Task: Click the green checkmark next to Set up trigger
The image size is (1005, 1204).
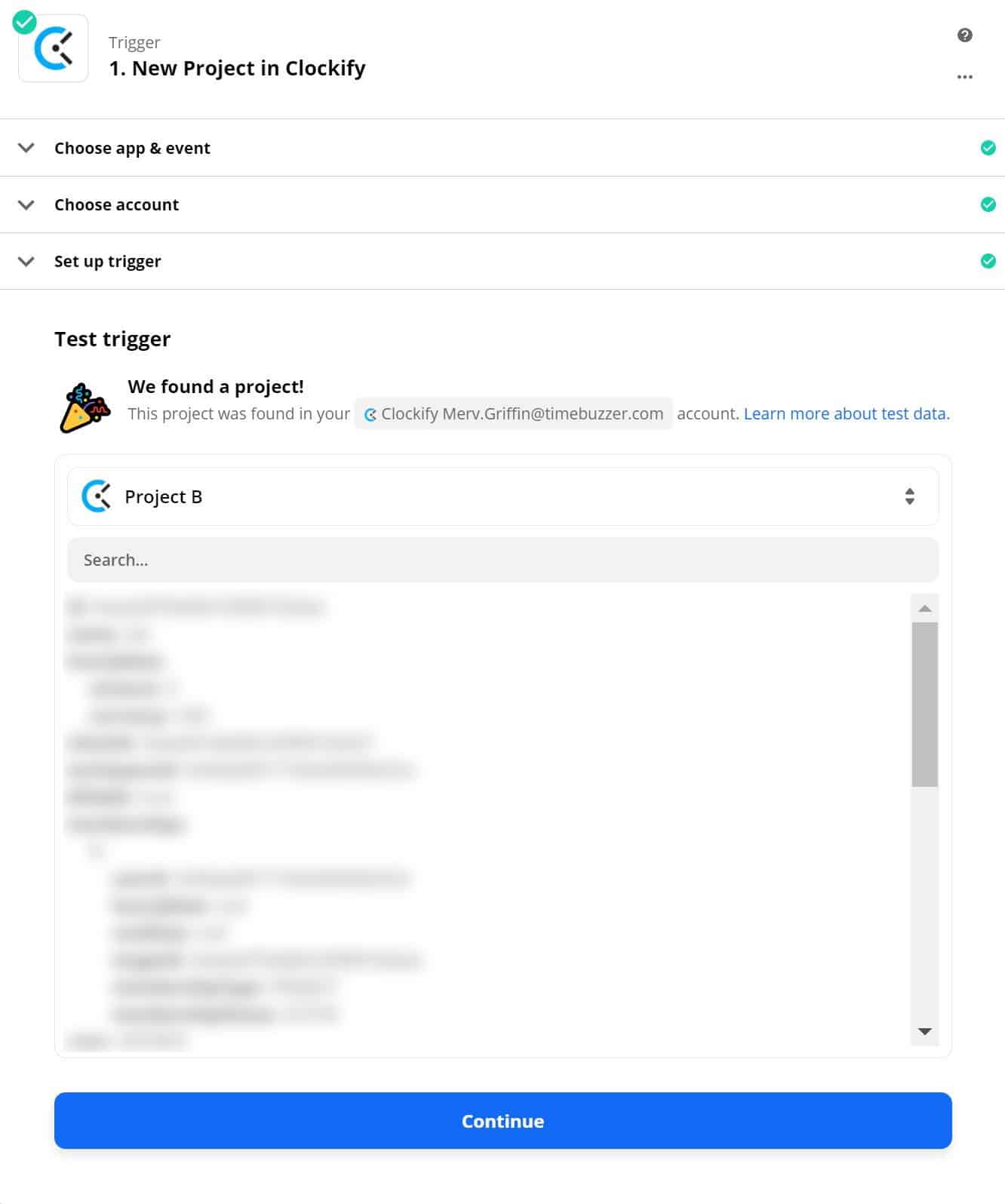Action: point(988,261)
